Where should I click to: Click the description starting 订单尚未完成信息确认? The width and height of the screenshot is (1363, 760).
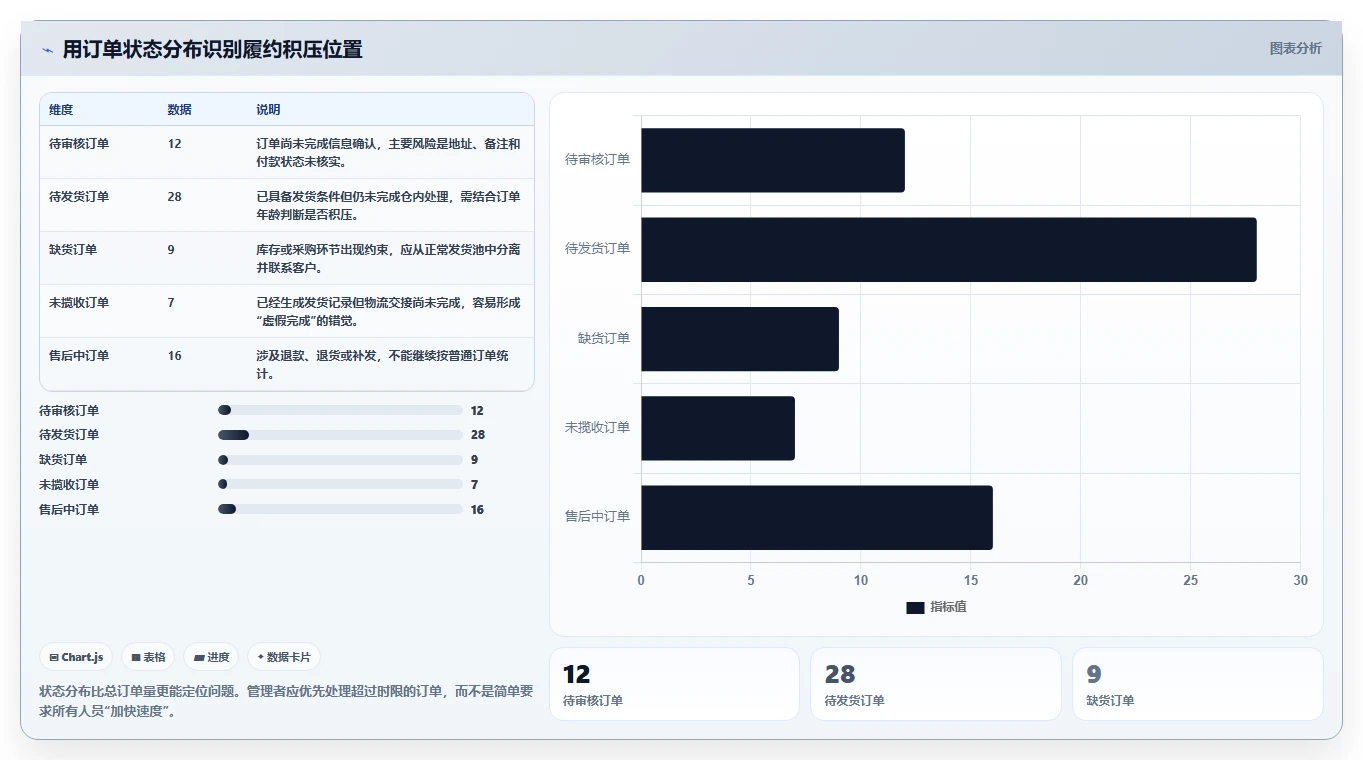point(388,153)
